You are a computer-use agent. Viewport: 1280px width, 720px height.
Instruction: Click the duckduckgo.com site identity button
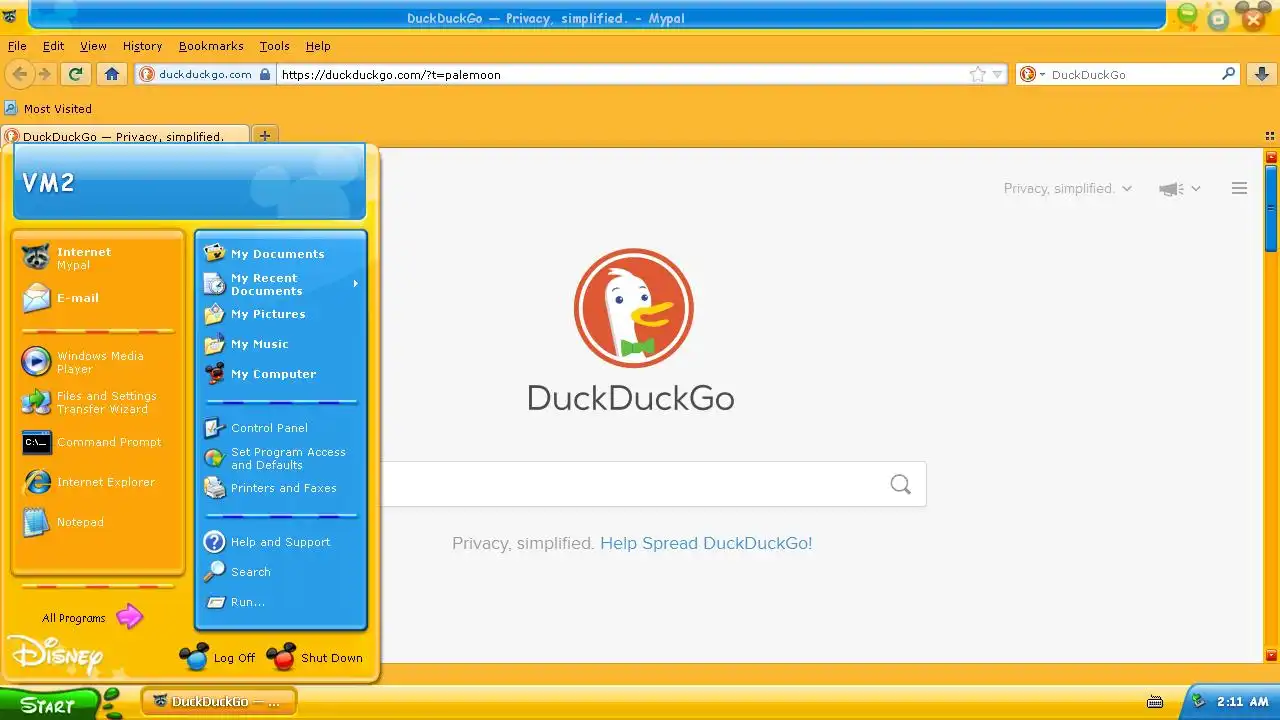(x=204, y=74)
